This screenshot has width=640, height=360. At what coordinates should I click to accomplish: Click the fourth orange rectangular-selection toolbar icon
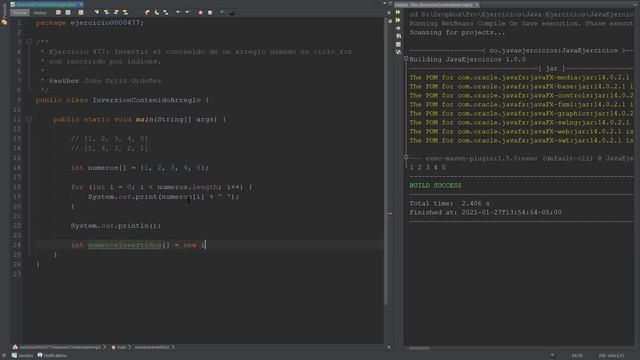125,13
